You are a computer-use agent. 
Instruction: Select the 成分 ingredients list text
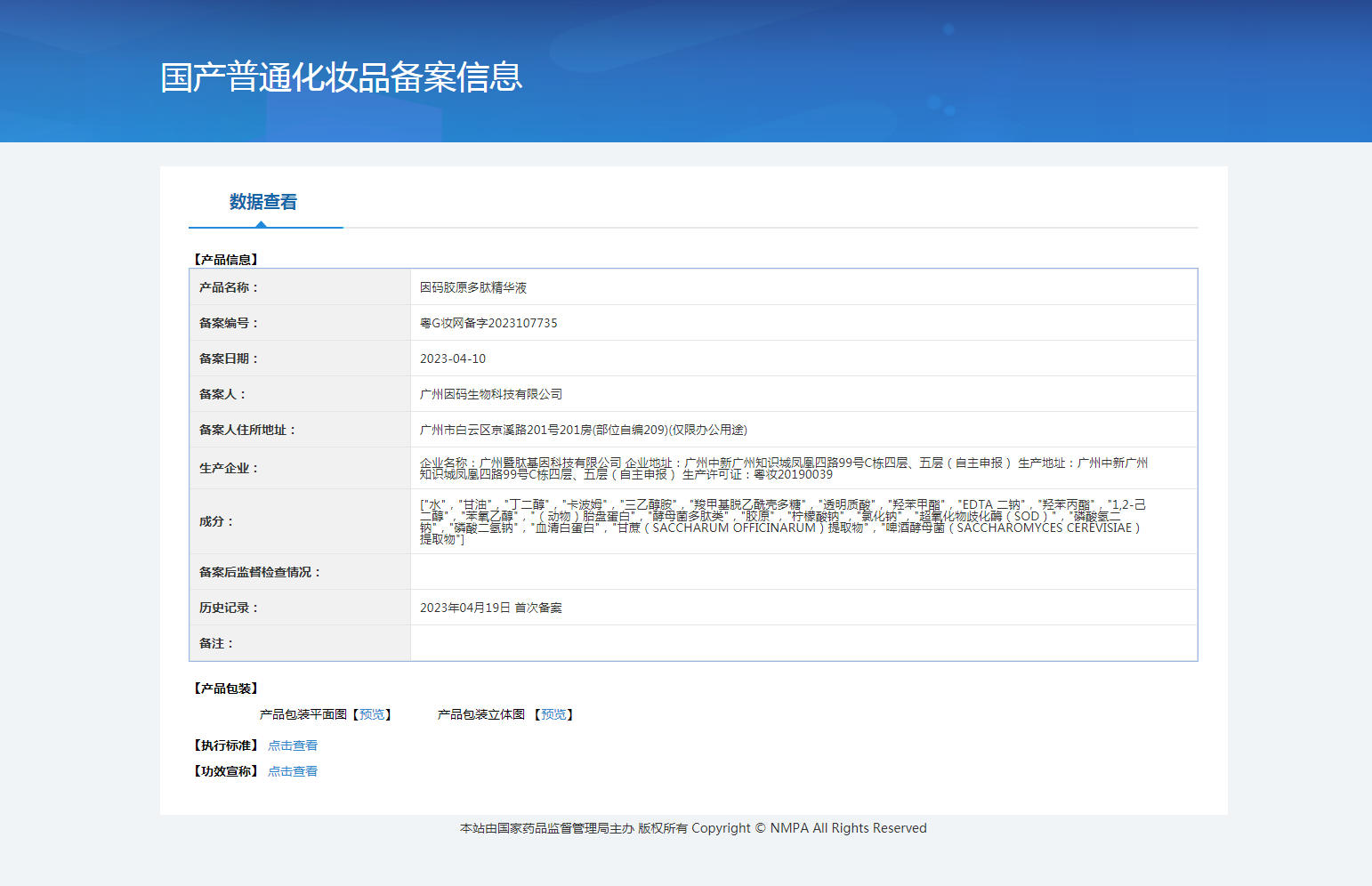pos(783,521)
